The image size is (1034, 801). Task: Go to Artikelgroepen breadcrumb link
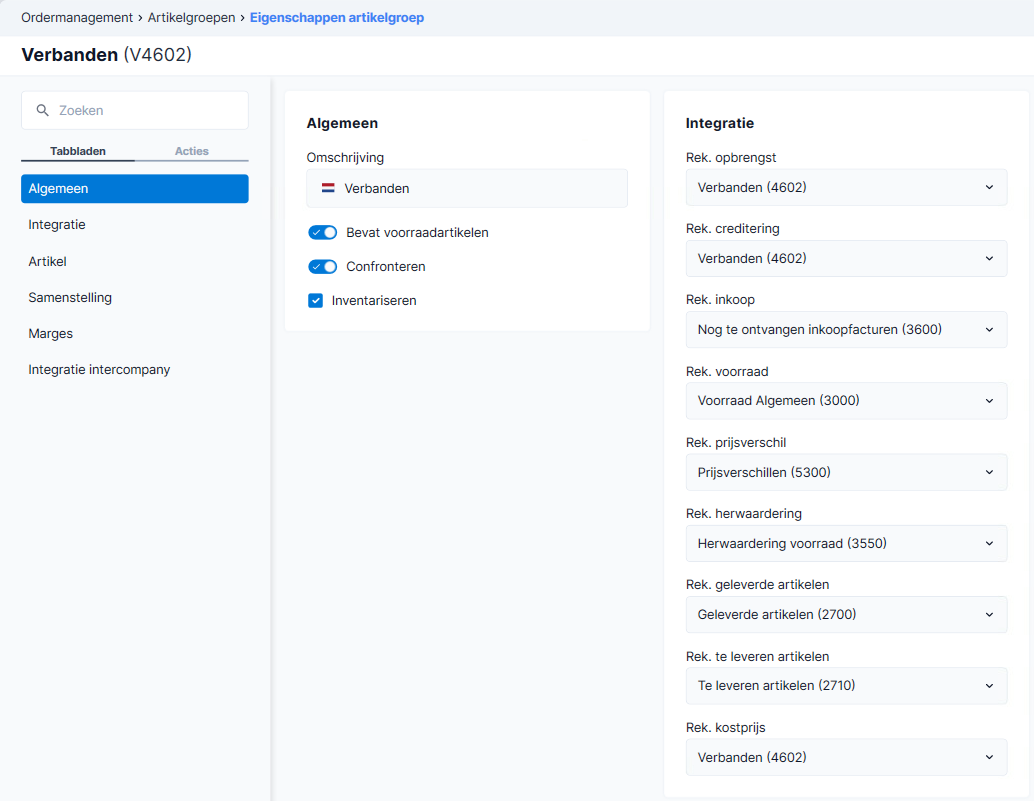pos(191,18)
